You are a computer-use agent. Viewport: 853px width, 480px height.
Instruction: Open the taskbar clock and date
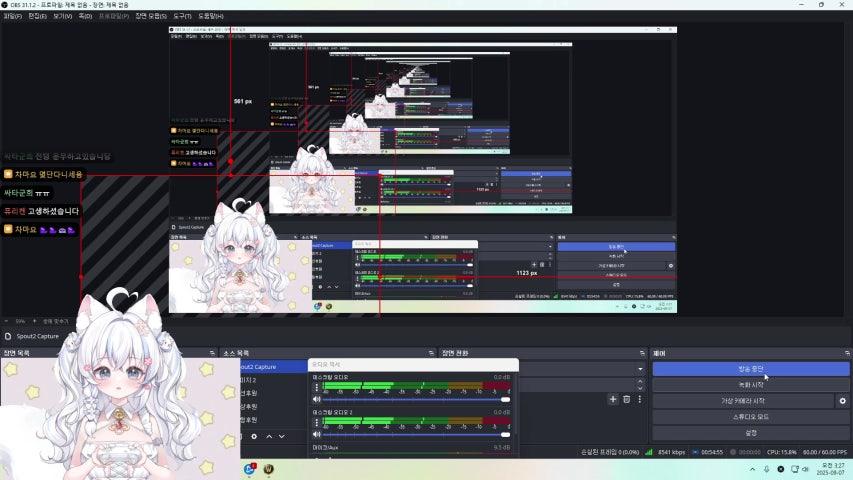[x=832, y=469]
